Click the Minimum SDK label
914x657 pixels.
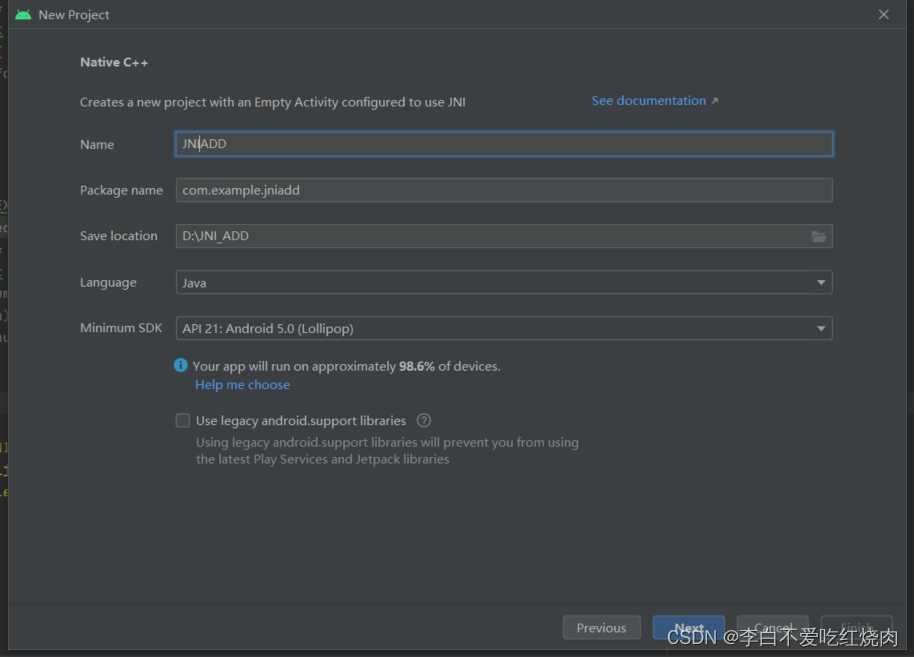pyautogui.click(x=121, y=328)
